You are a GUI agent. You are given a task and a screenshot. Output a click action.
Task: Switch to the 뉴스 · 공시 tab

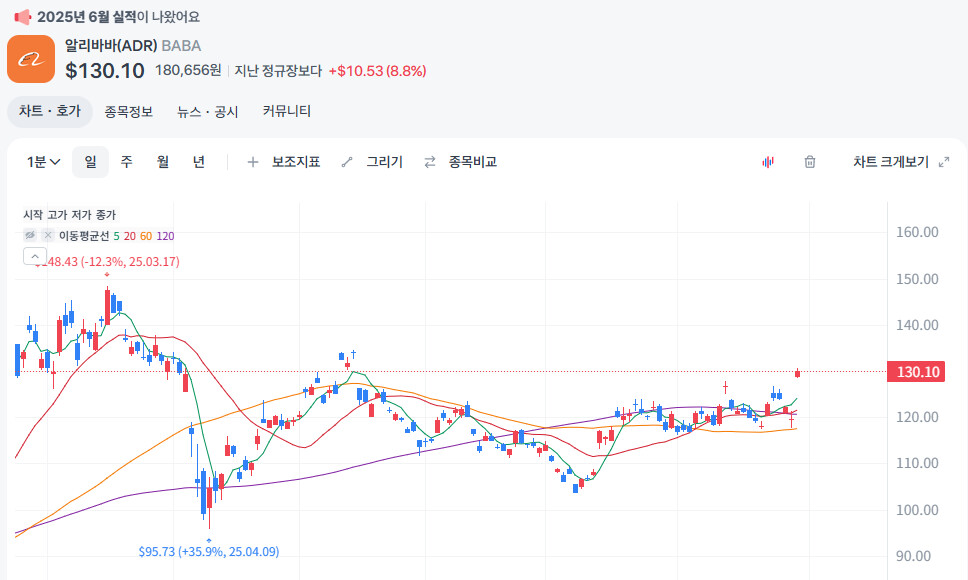coord(208,111)
